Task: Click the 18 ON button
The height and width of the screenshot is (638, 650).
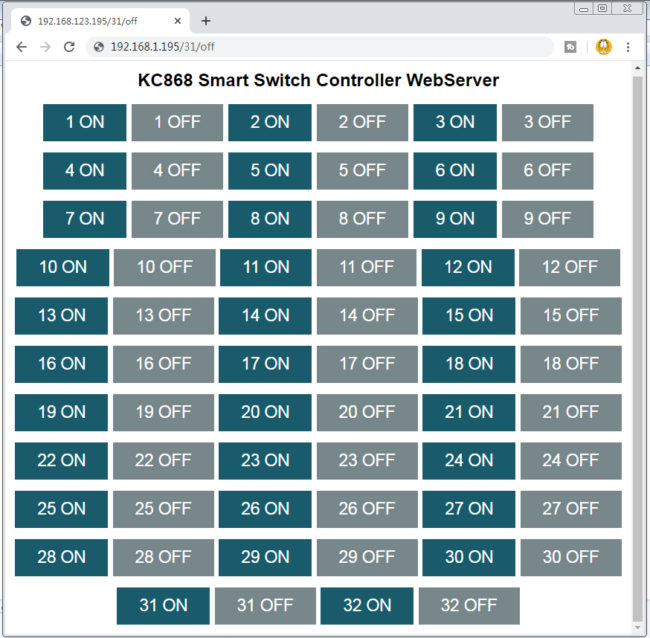Action: click(x=469, y=364)
